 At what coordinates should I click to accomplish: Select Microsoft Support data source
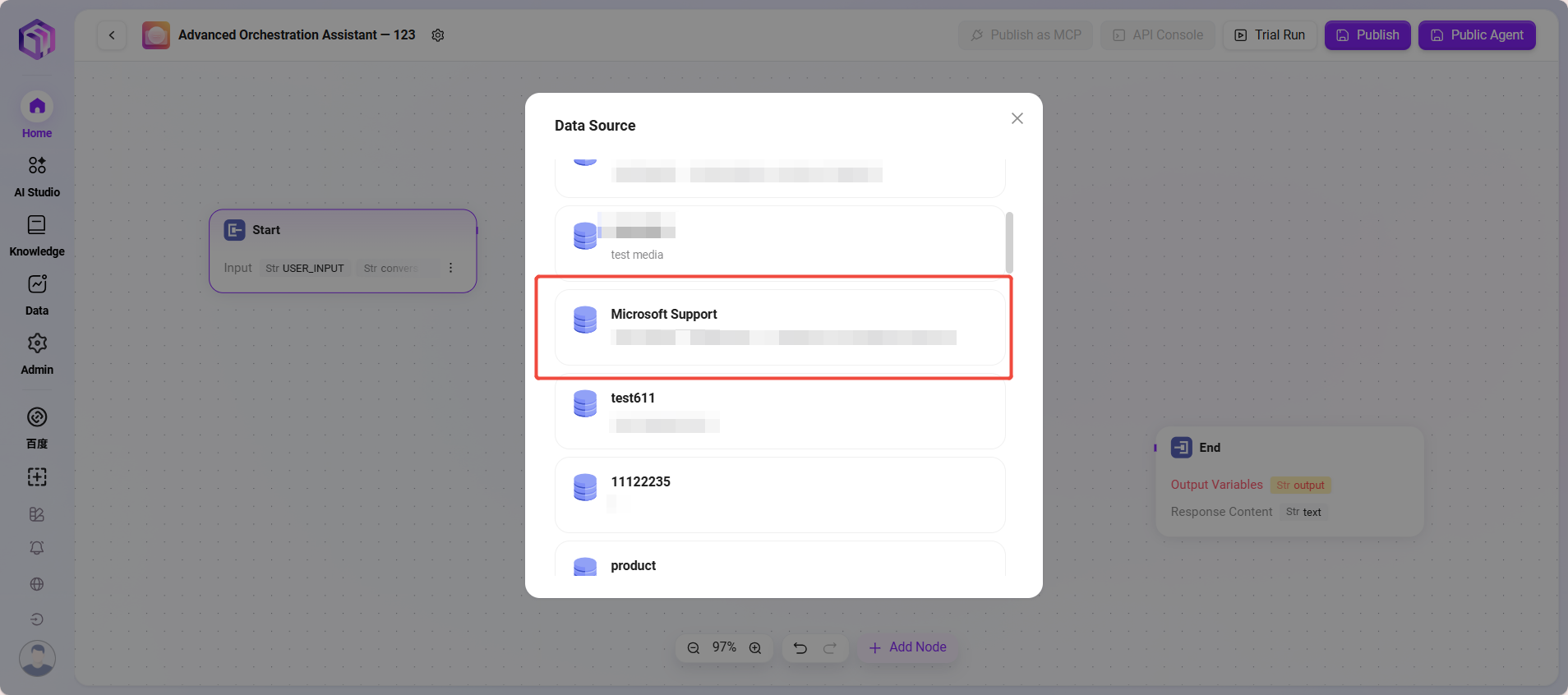[779, 326]
